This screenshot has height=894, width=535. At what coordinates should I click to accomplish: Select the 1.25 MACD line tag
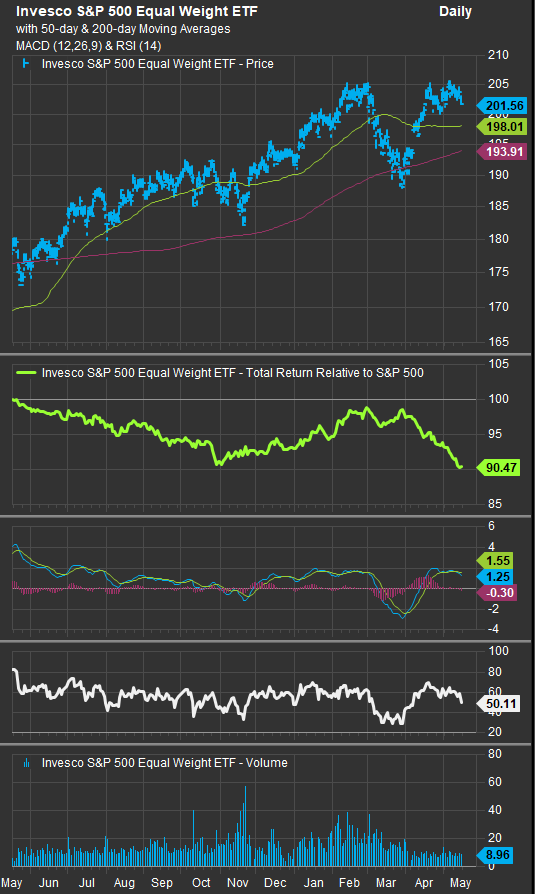tap(495, 576)
